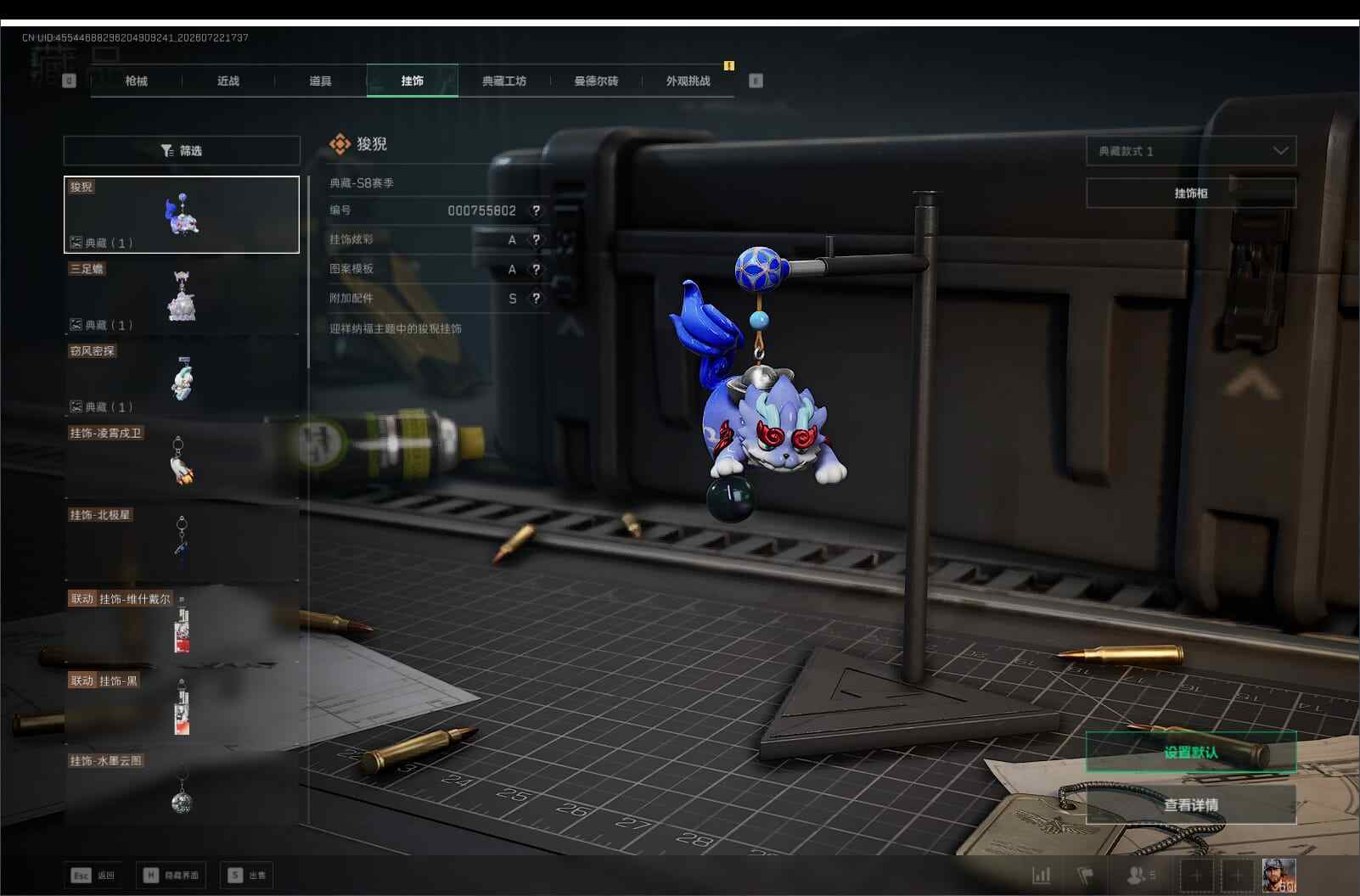Screen dimensions: 1360x896
Task: Open the 挂饰柜 button
Action: [x=1191, y=193]
